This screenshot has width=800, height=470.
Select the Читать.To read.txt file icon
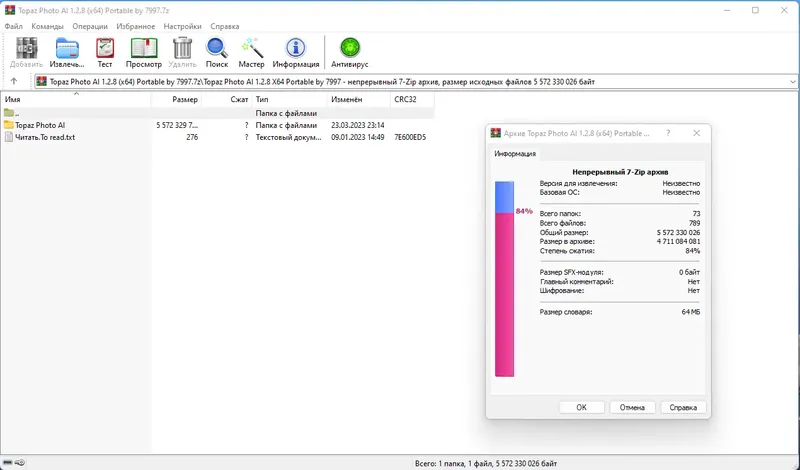coord(8,137)
